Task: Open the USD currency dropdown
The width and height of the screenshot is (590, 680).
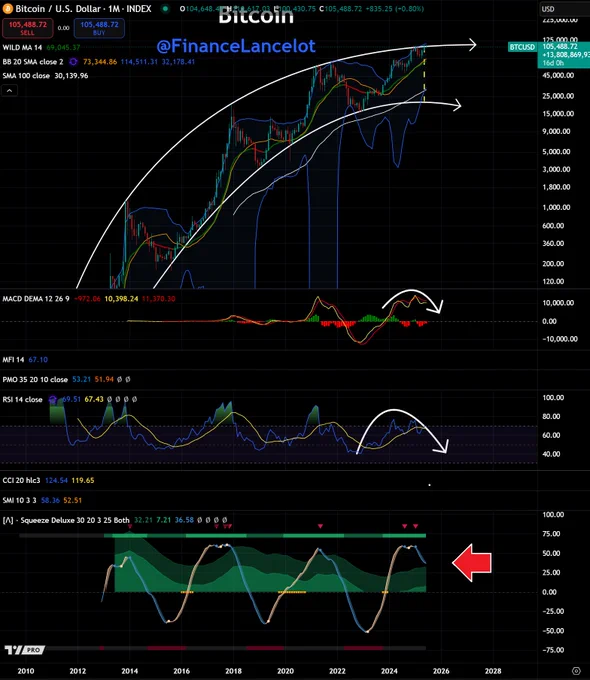Action: point(564,9)
